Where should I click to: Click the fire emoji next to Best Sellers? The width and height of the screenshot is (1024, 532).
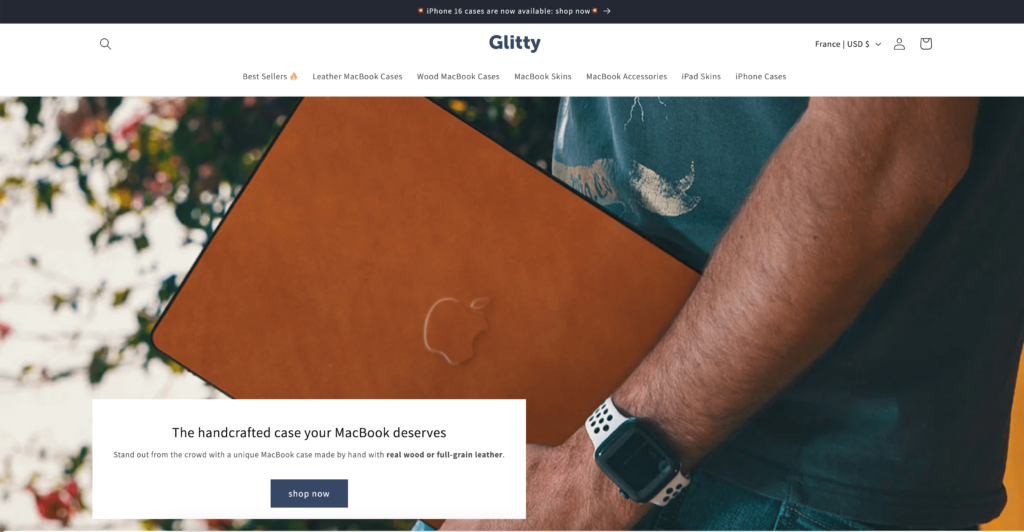[x=294, y=76]
